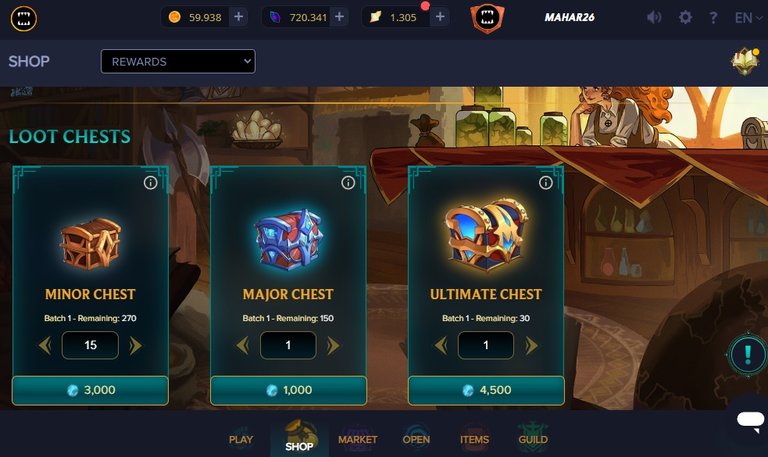Add more gold coins with plus button
The image size is (768, 457).
coord(239,17)
